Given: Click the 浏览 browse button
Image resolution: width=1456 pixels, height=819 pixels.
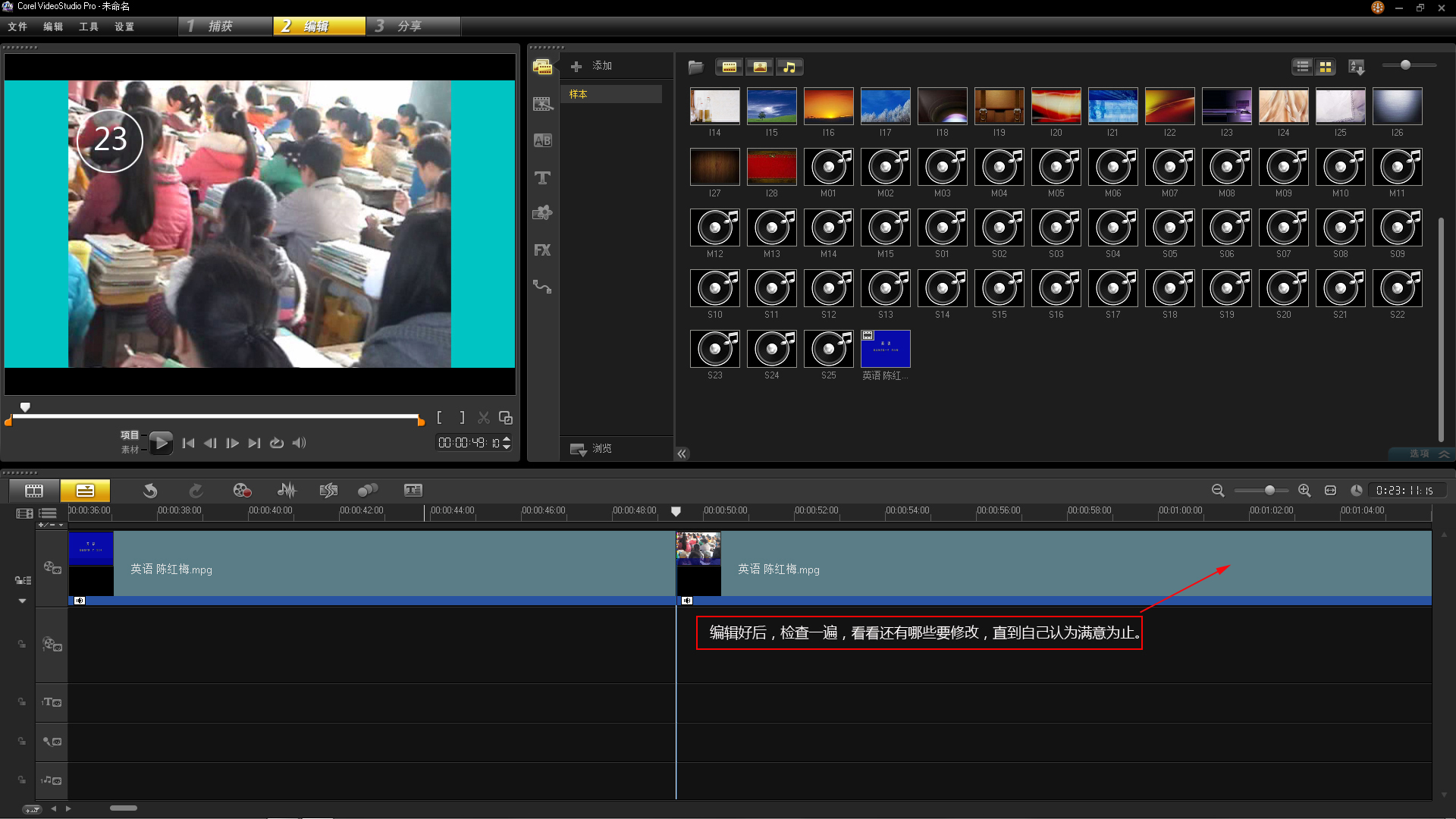Looking at the screenshot, I should pyautogui.click(x=592, y=449).
